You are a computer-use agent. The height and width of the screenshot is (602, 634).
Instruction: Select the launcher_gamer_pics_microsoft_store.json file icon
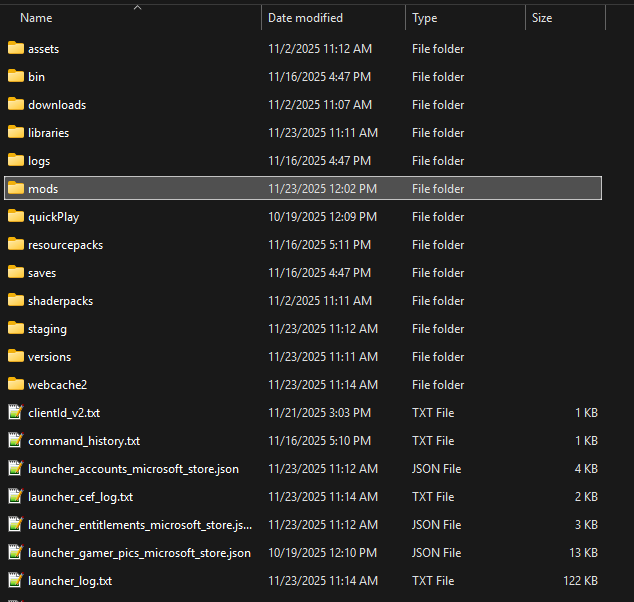[16, 552]
